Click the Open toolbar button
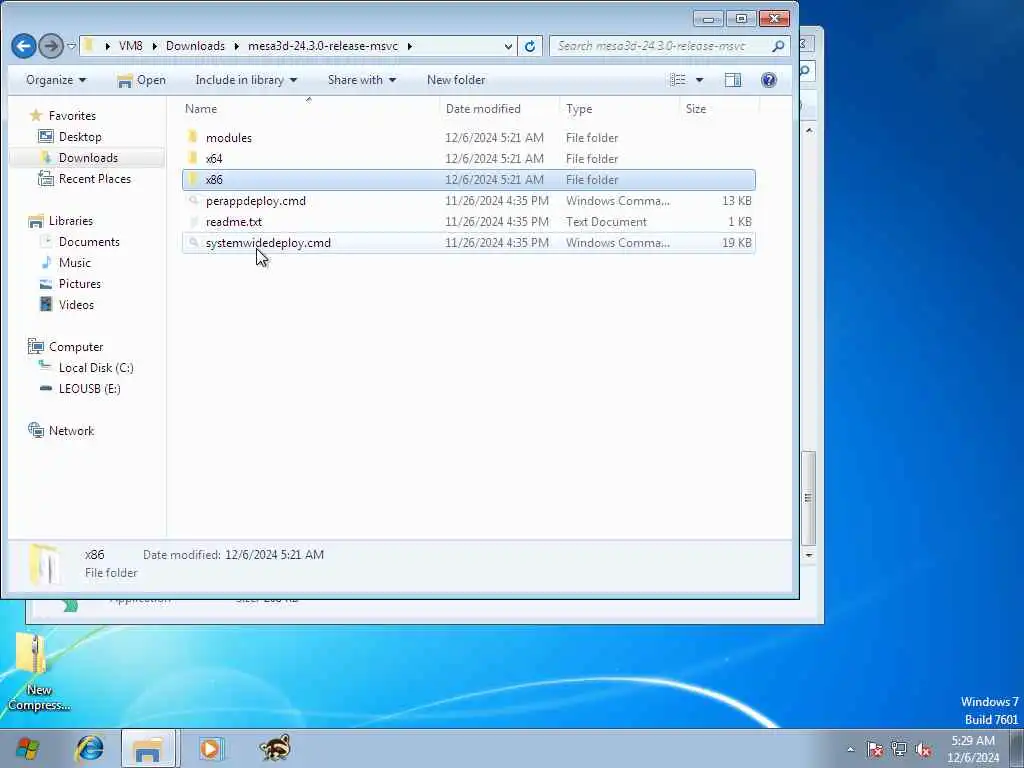 click(x=141, y=80)
